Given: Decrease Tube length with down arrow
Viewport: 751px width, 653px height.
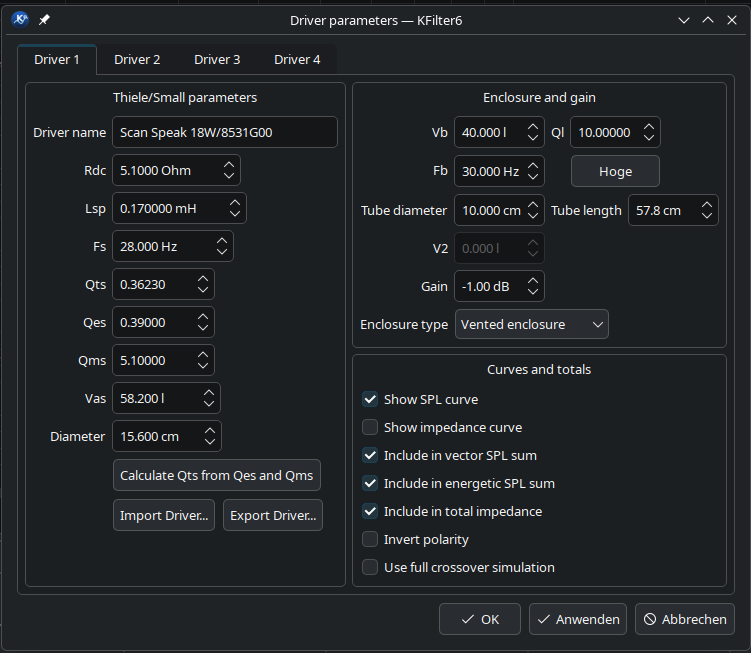Looking at the screenshot, I should coord(706,216).
